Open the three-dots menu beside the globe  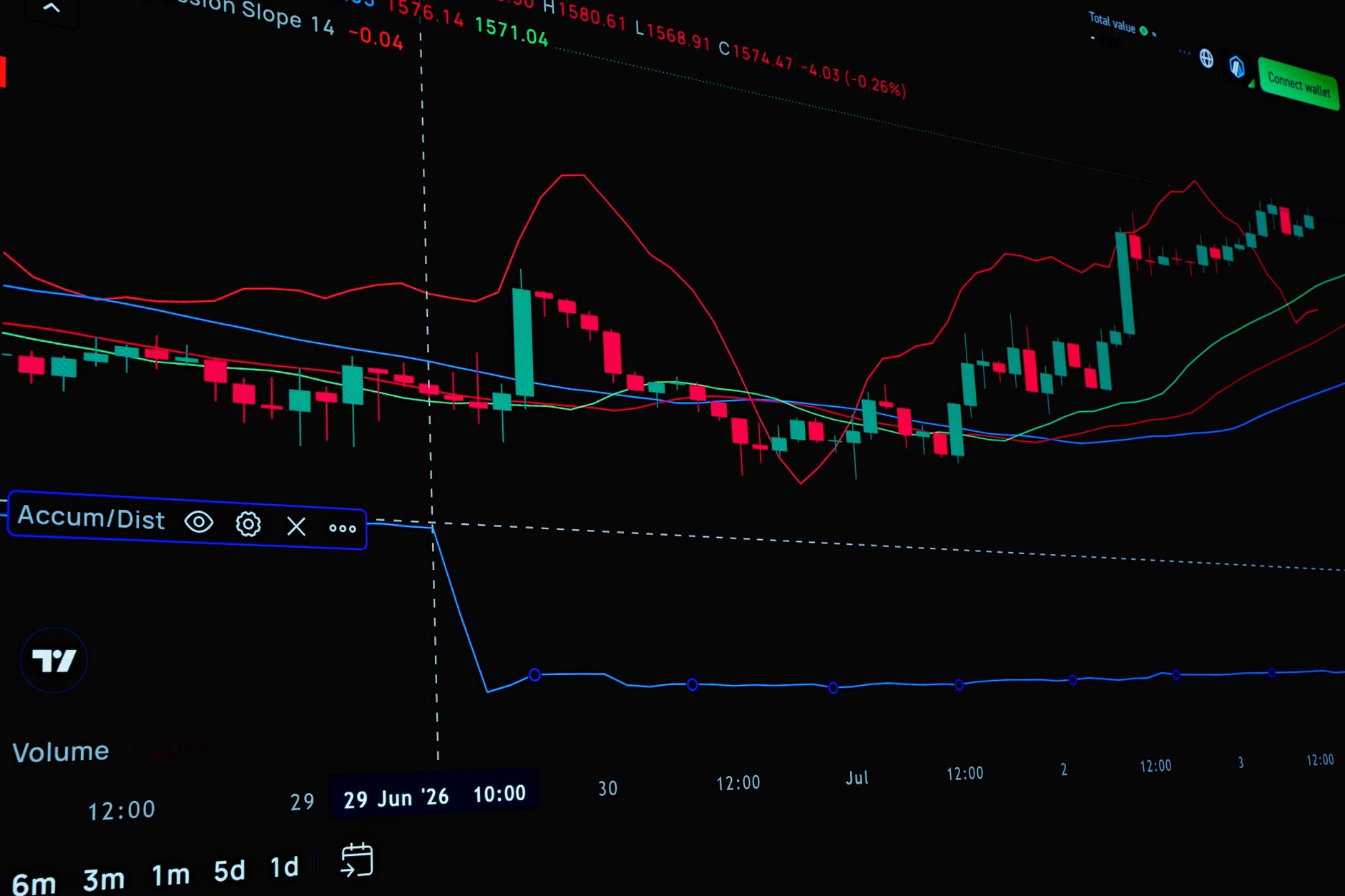point(1184,52)
